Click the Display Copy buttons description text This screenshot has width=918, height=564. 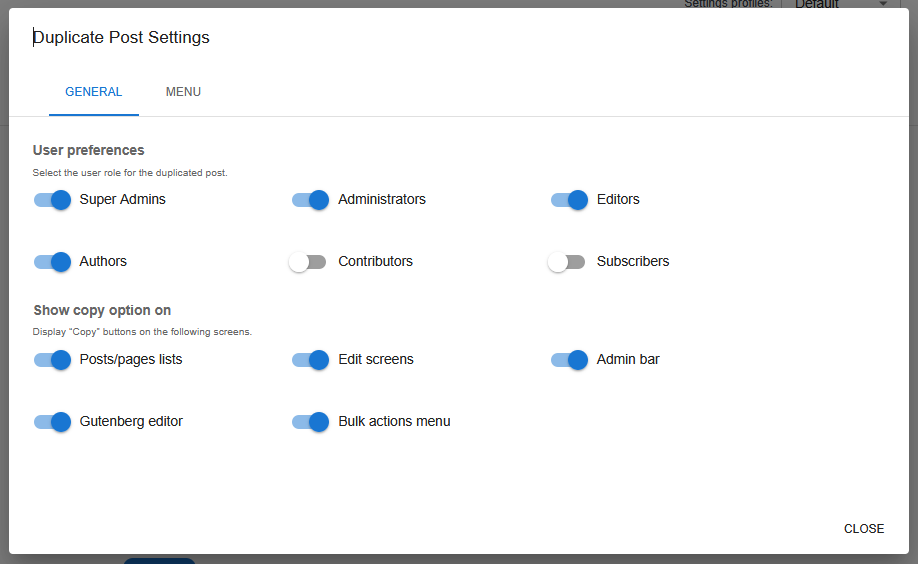(x=142, y=332)
